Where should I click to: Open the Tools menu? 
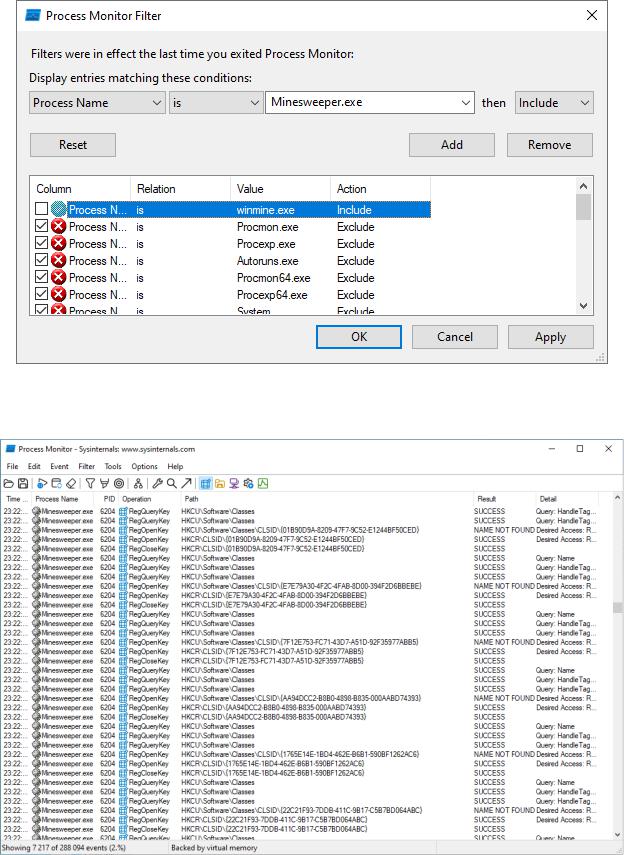[x=113, y=466]
